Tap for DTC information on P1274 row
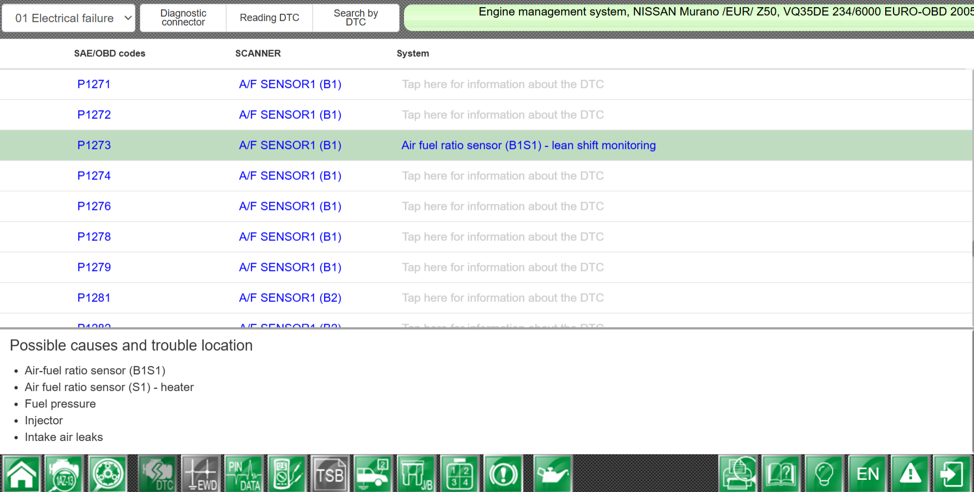Viewport: 974px width, 492px height. [x=503, y=175]
